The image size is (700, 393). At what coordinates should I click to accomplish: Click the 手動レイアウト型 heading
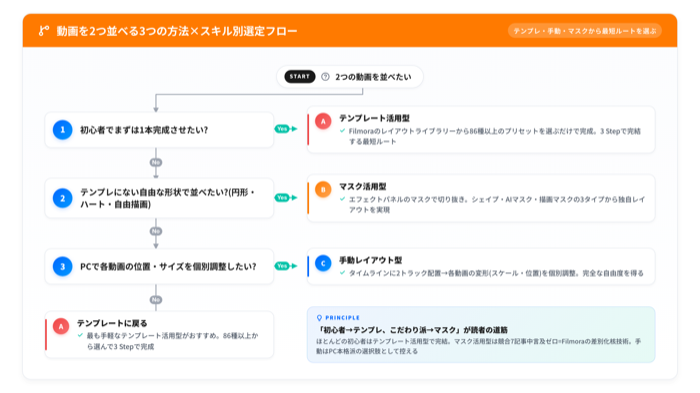[371, 260]
